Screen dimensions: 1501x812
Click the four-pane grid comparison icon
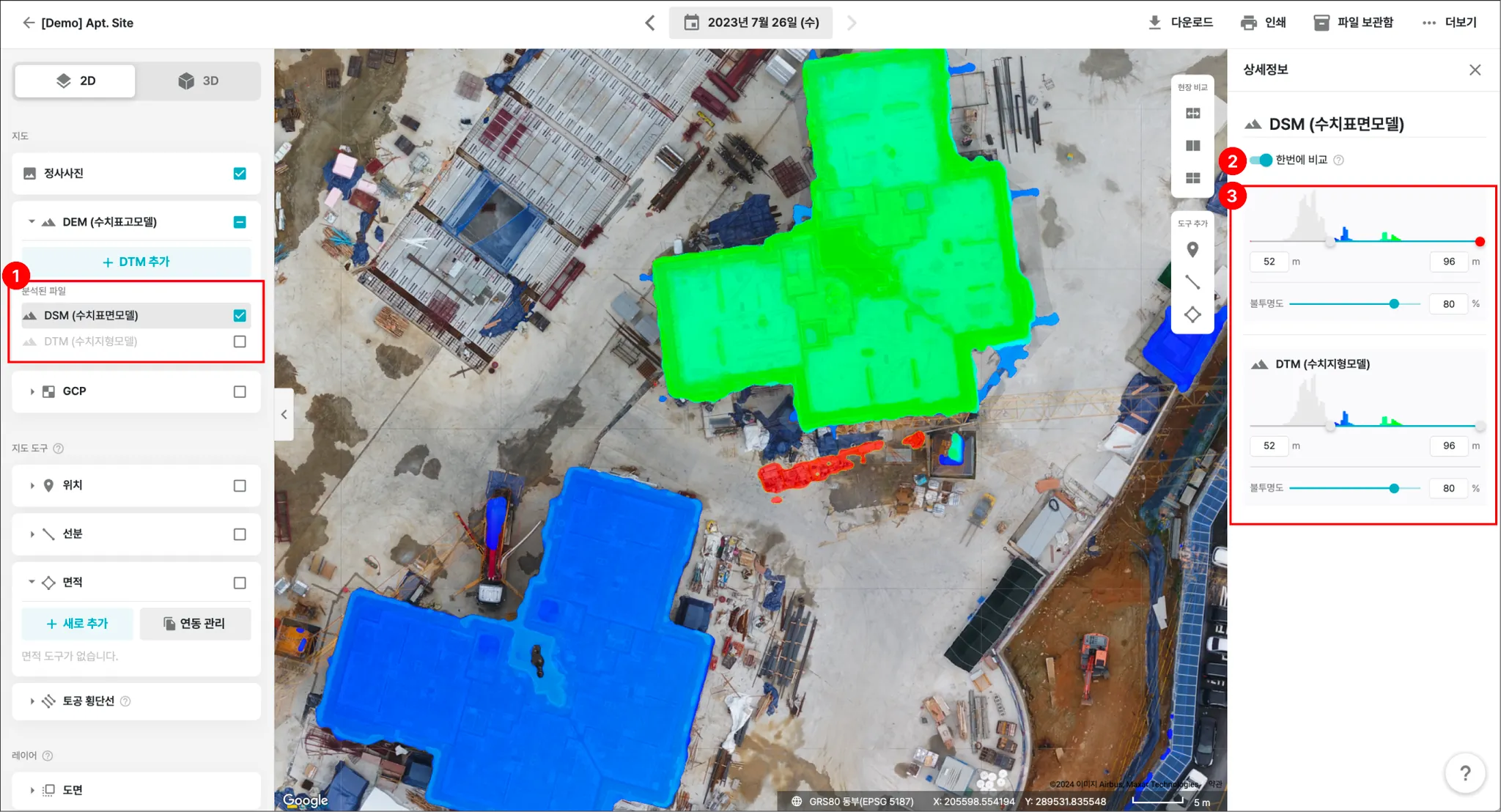coord(1192,178)
